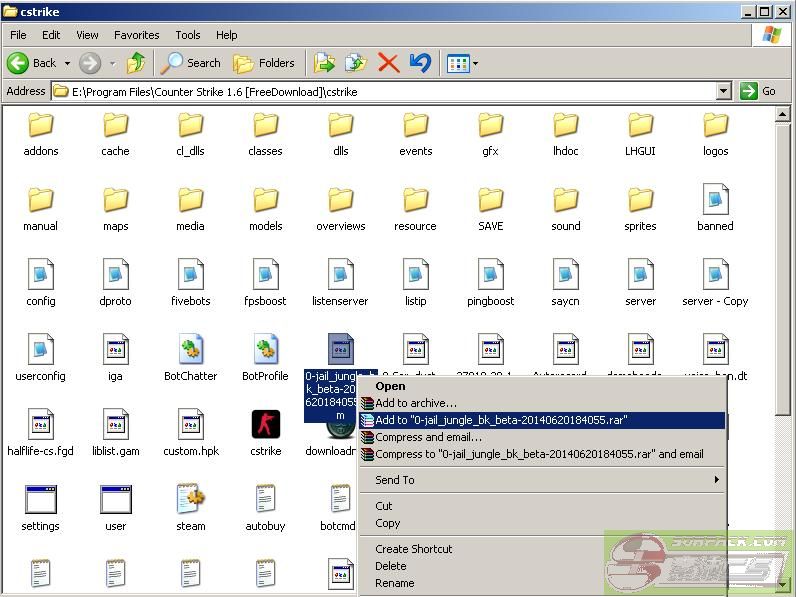Viewport: 796px width, 597px height.
Task: Click the red Delete toolbar icon
Action: [x=389, y=63]
